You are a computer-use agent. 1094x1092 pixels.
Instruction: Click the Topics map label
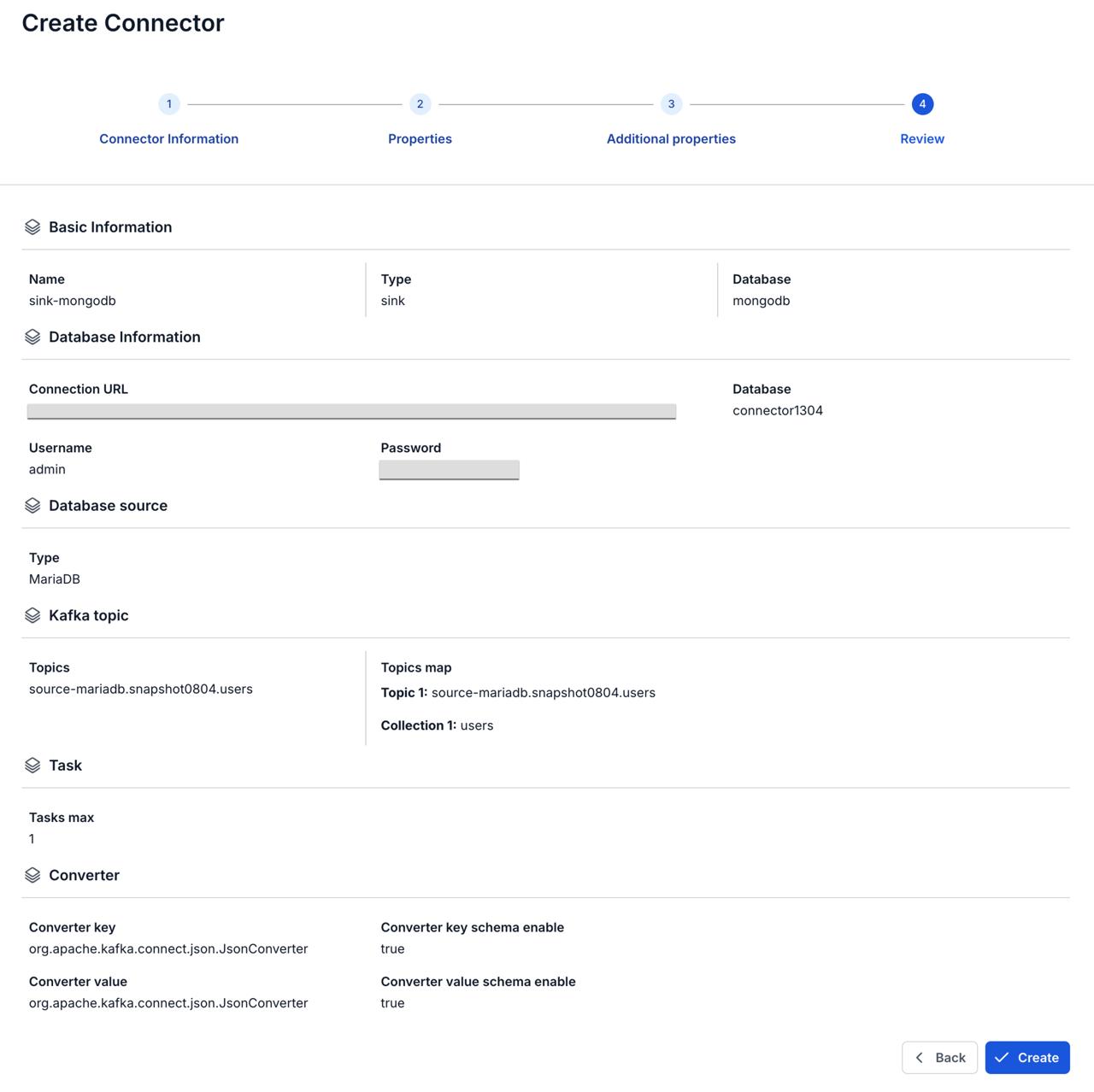416,667
